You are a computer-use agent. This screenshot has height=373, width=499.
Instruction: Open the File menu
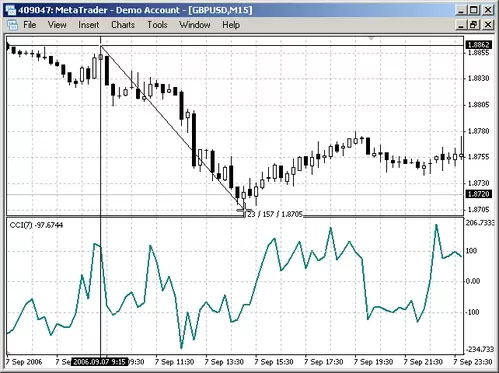(29, 25)
